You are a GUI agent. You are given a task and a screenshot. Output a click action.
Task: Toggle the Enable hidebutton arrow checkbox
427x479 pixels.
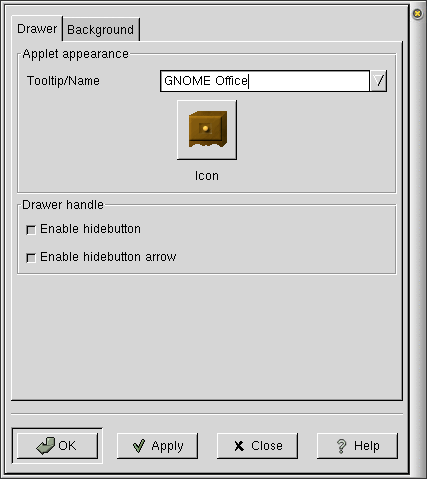click(x=31, y=258)
